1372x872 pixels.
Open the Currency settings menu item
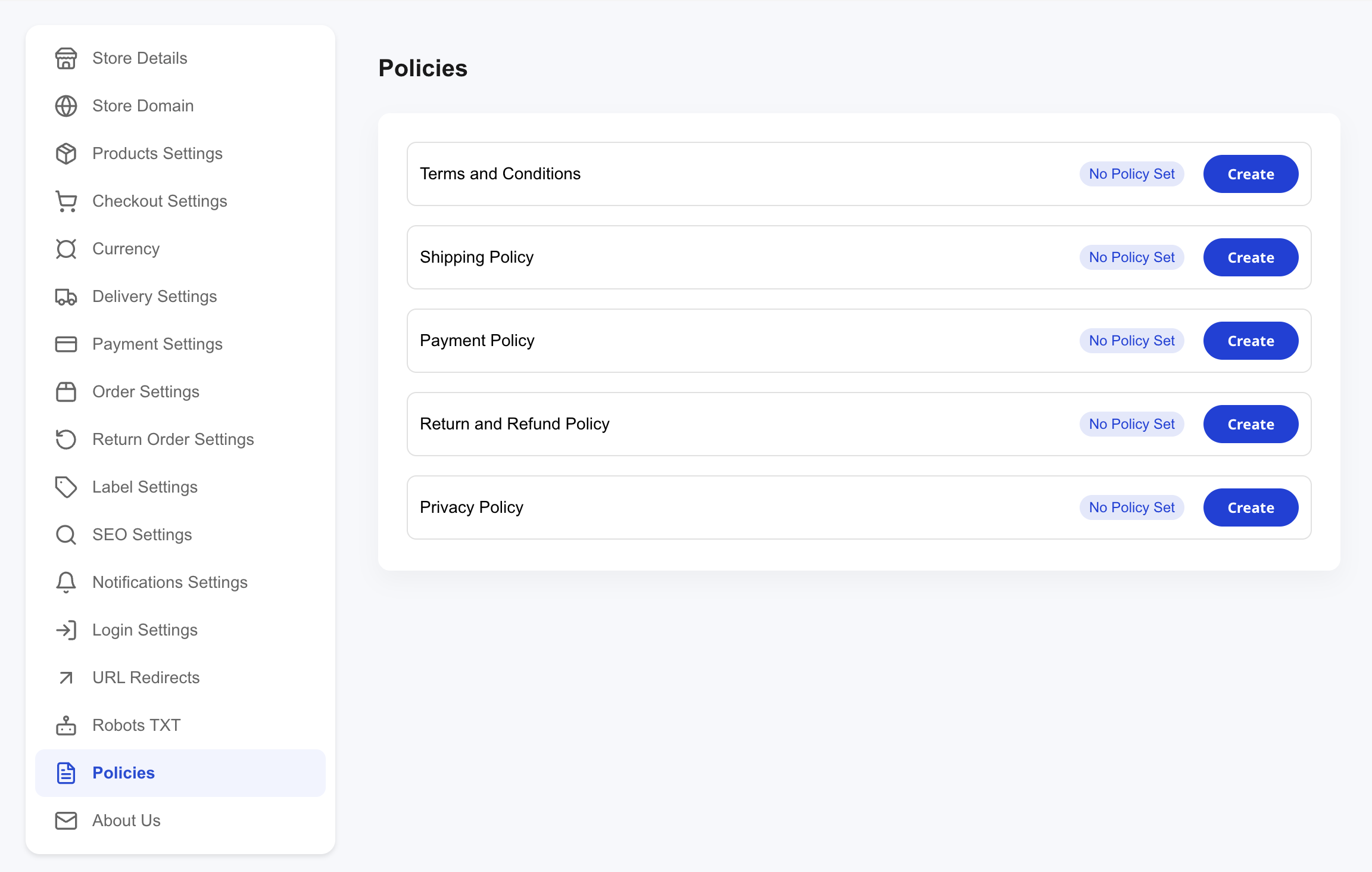click(x=126, y=248)
